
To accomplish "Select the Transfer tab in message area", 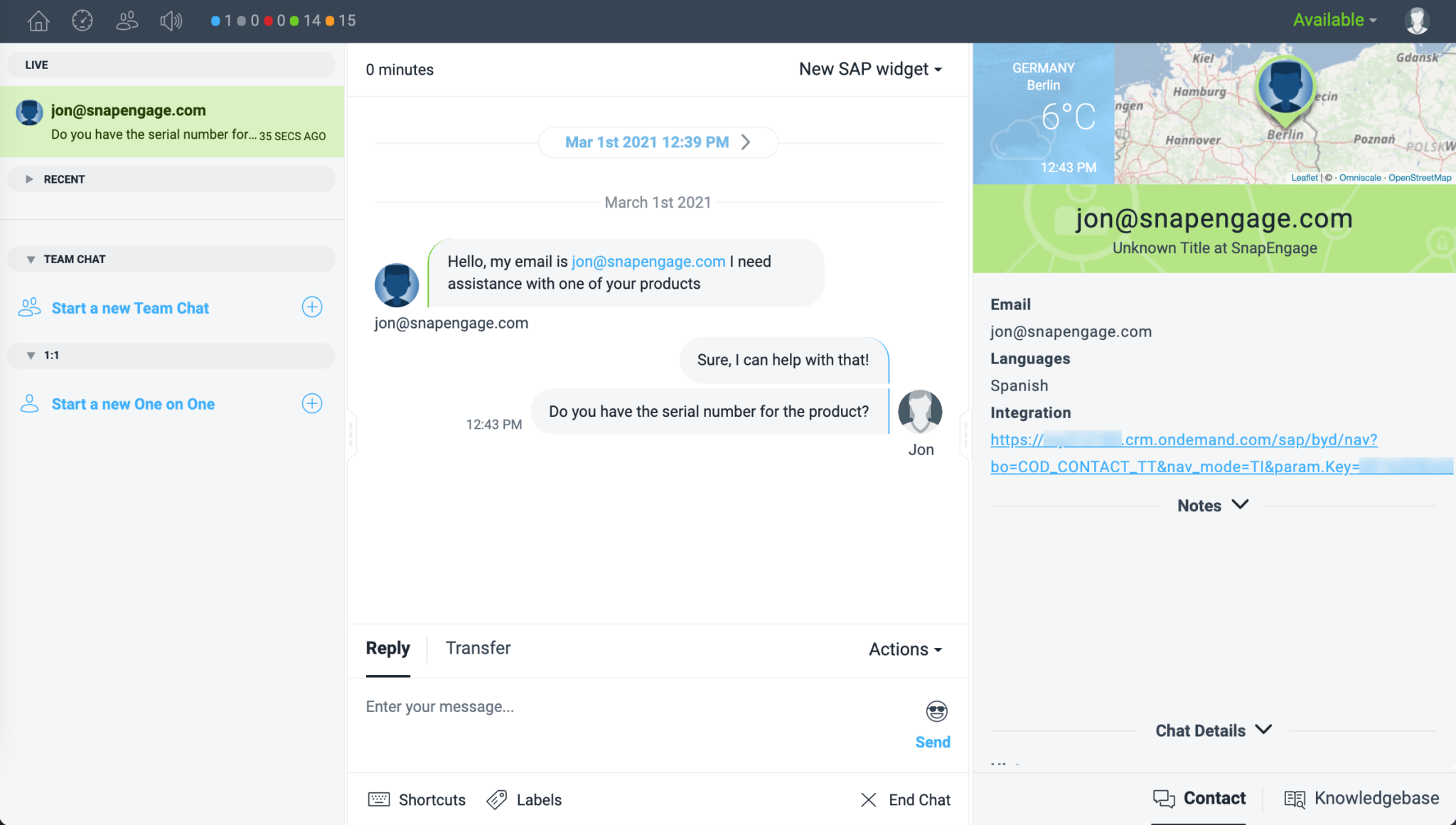I will pos(478,648).
